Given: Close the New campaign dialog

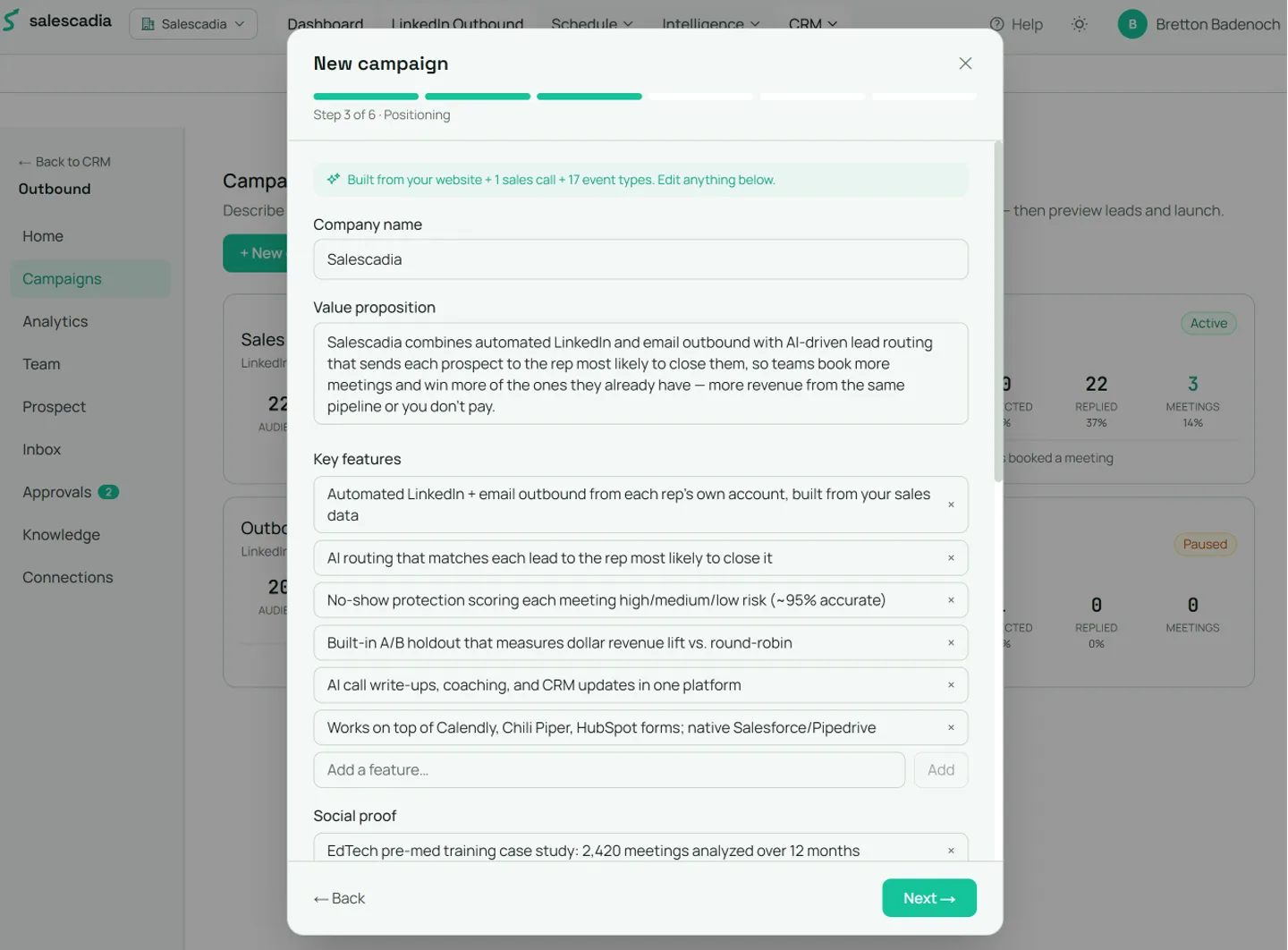Looking at the screenshot, I should (x=965, y=64).
